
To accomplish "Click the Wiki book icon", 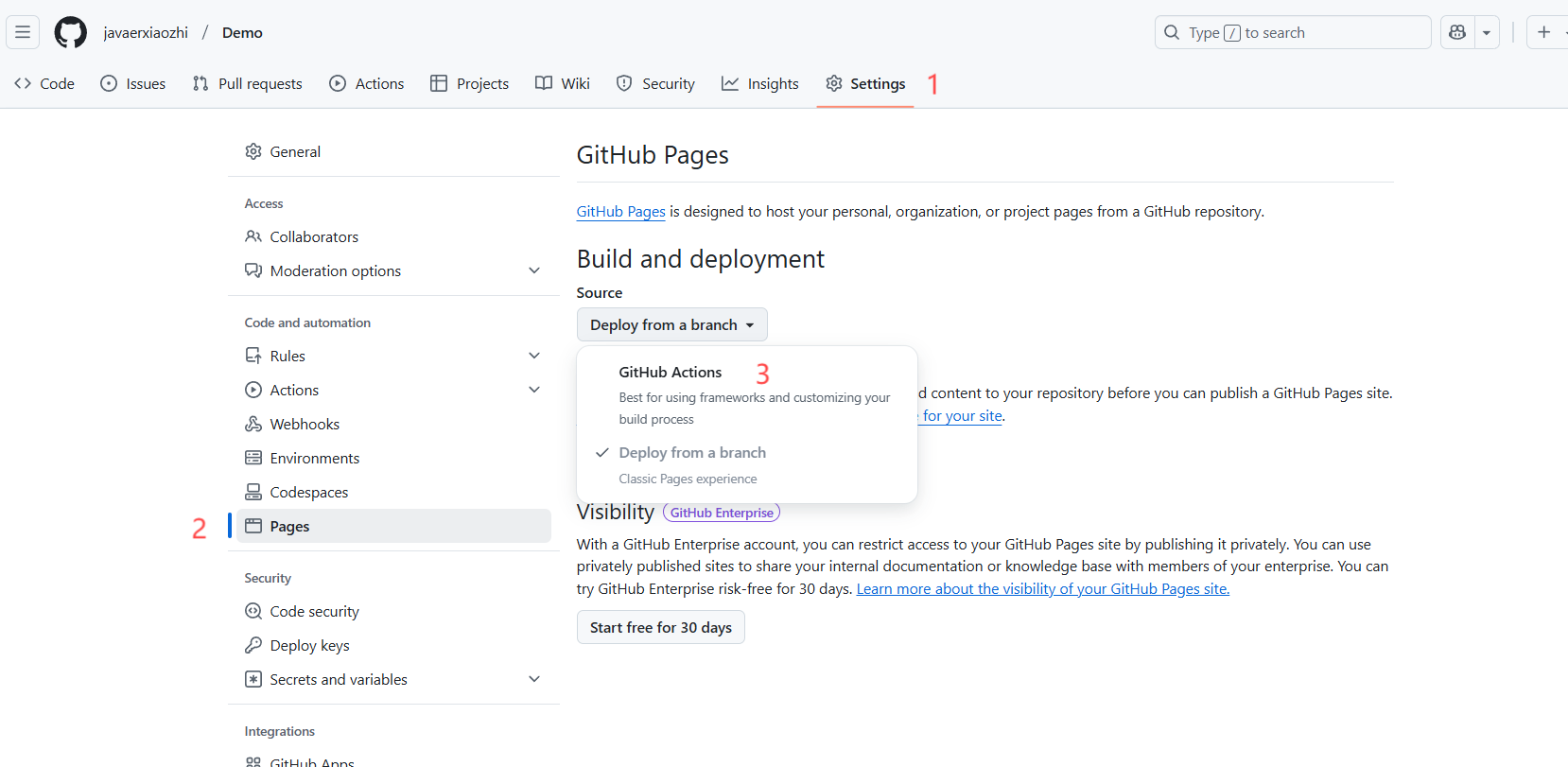I will (x=544, y=83).
